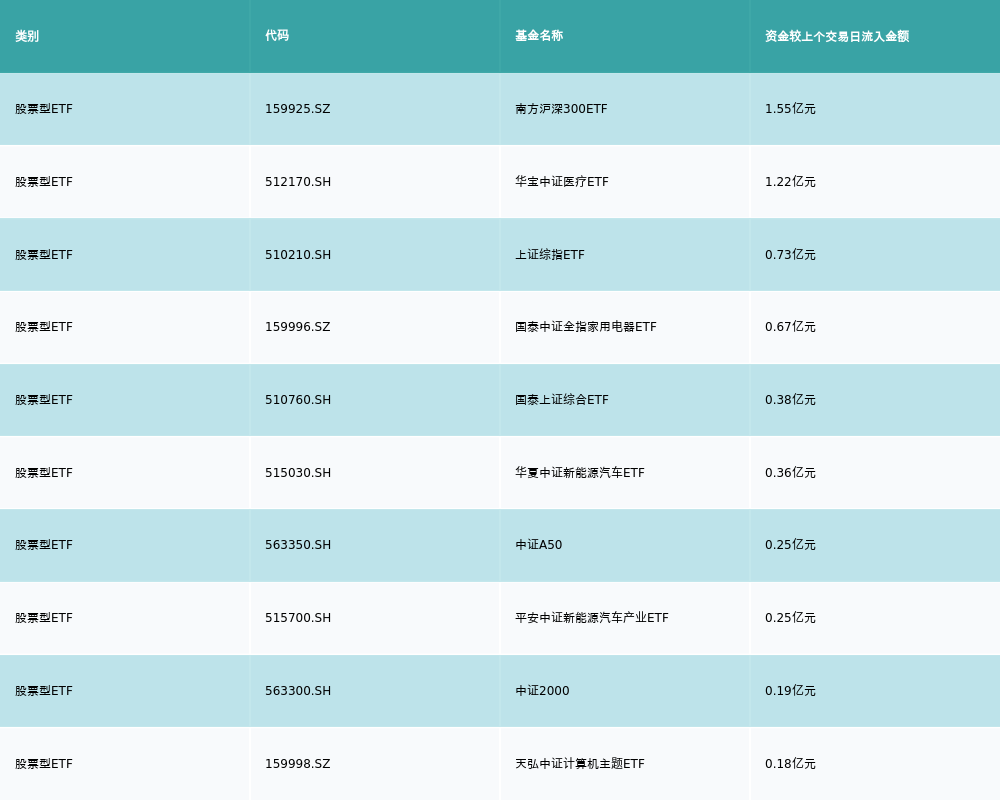The height and width of the screenshot is (800, 1000).
Task: Select fund name 南方沪深300ETF
Action: (x=561, y=109)
